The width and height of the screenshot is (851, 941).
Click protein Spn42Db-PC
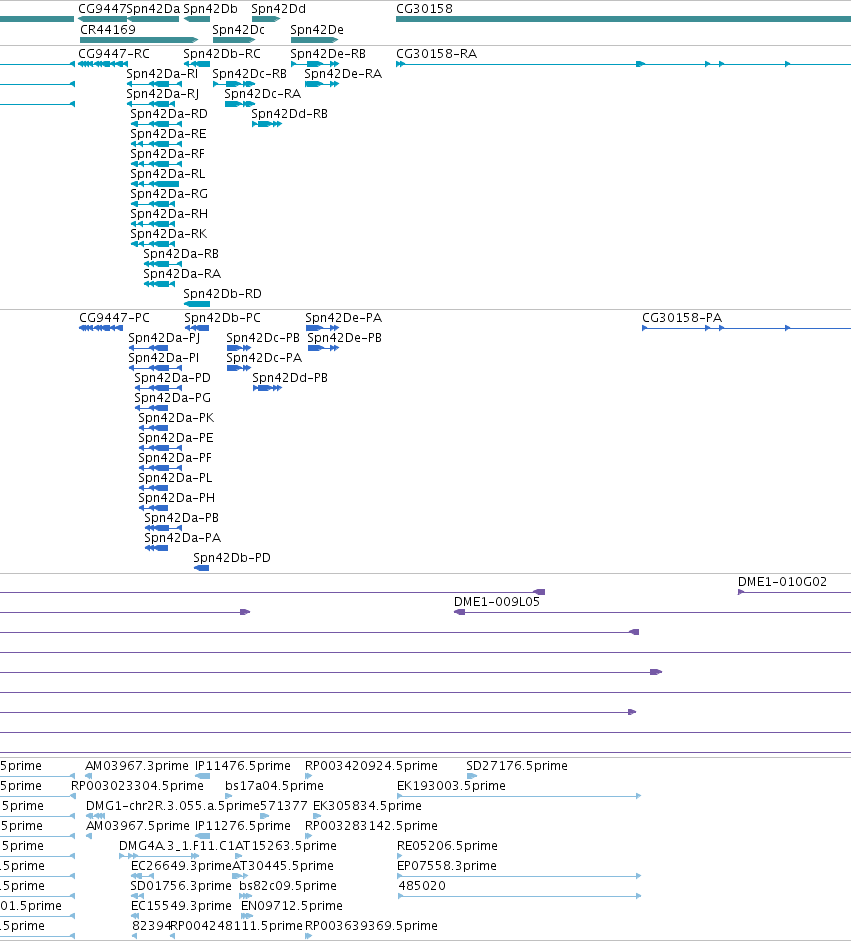point(223,317)
